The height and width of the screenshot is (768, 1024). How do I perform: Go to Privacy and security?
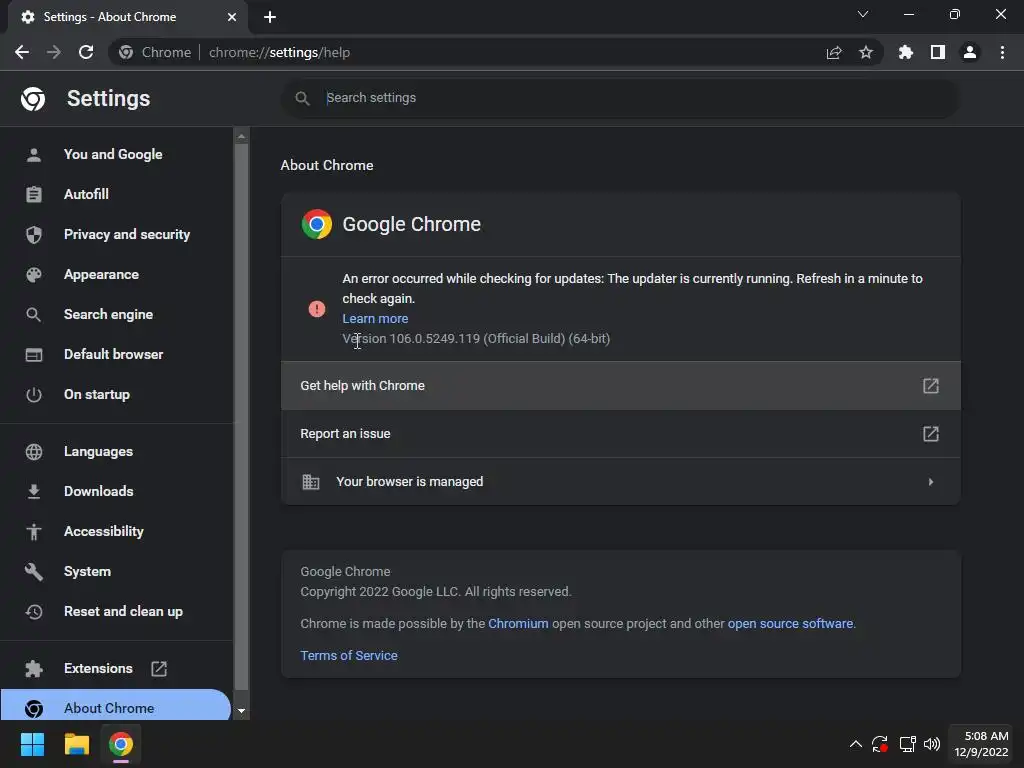point(127,234)
